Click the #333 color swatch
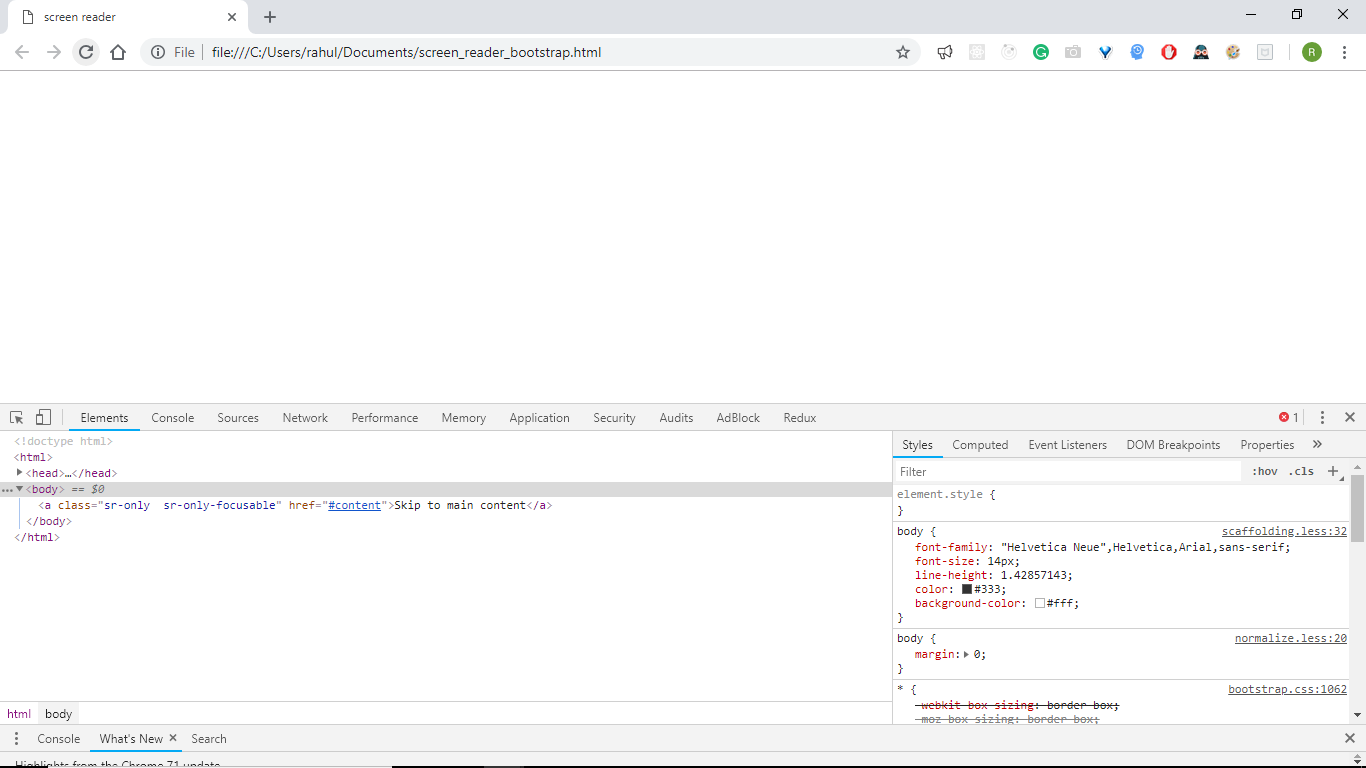1366x768 pixels. tap(967, 590)
